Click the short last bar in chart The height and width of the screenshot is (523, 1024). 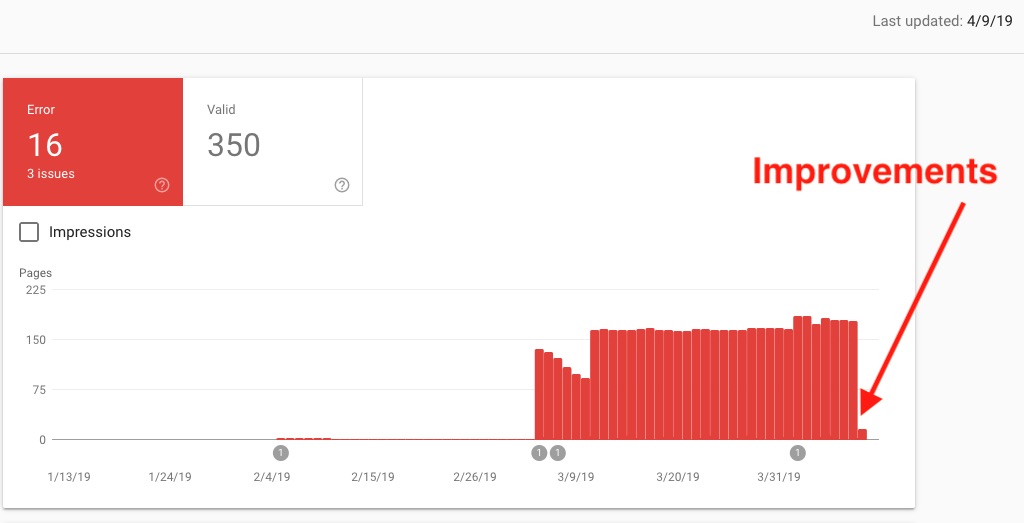click(x=862, y=434)
